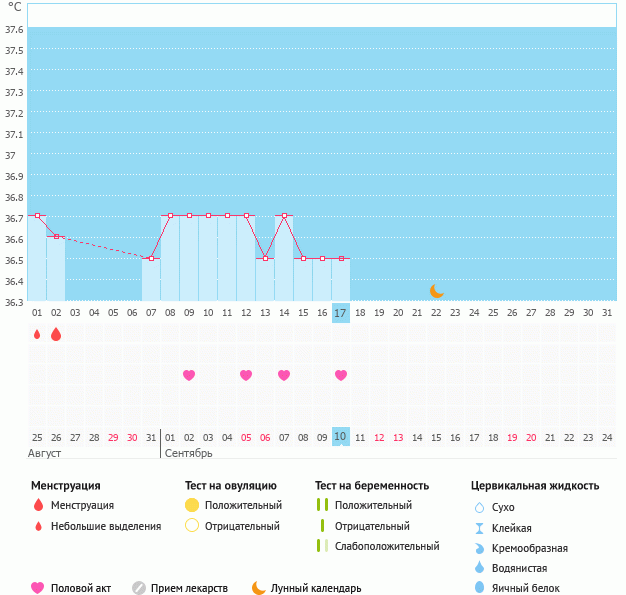
Task: Click the gray 'Прием лекарств' pill icon in legend
Action: (139, 588)
